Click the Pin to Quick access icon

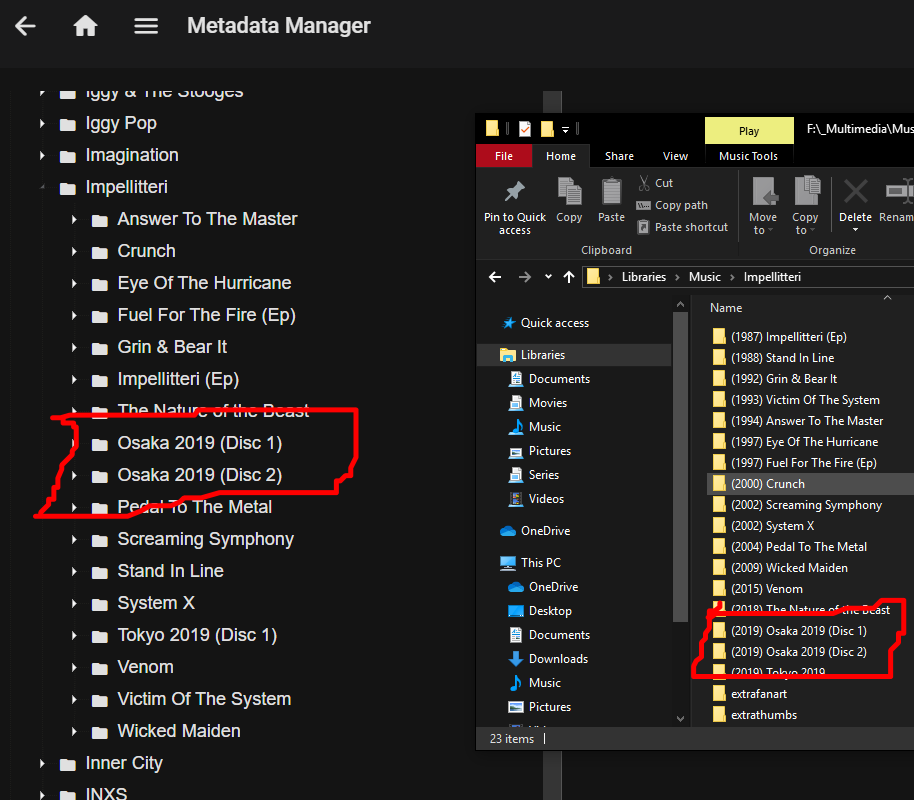coord(515,192)
